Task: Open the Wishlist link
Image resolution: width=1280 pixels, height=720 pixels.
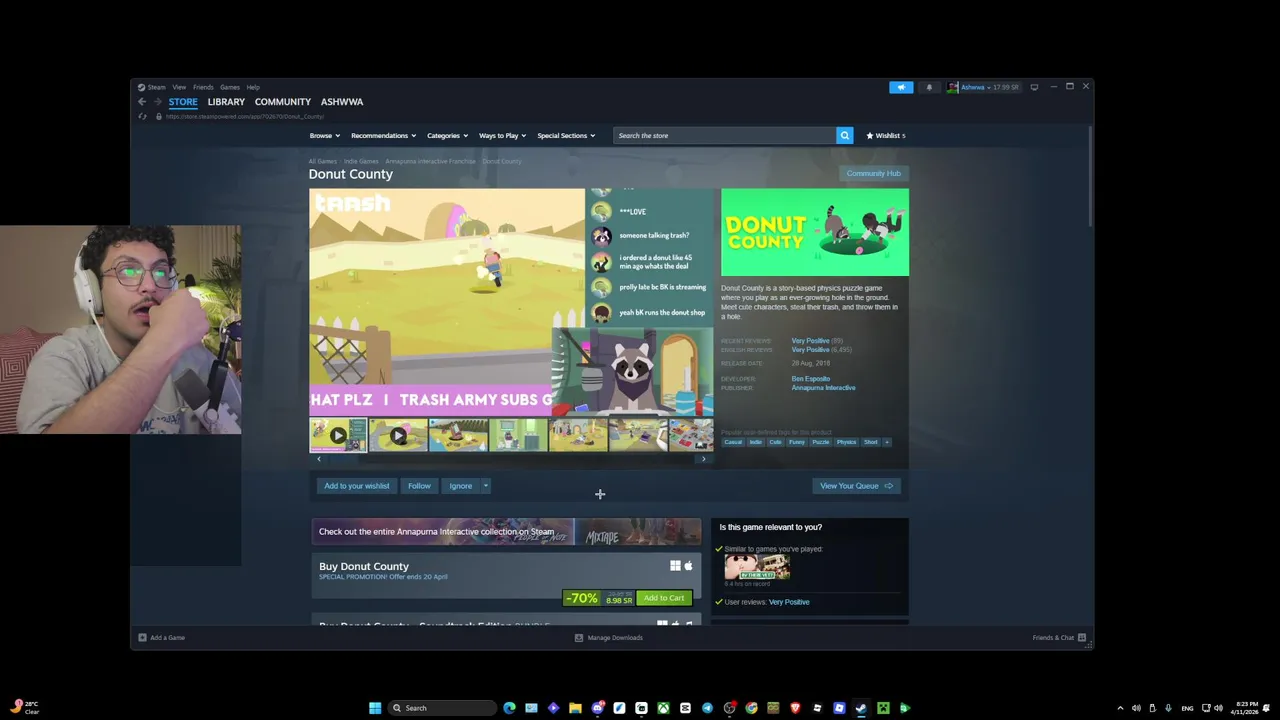Action: [886, 135]
